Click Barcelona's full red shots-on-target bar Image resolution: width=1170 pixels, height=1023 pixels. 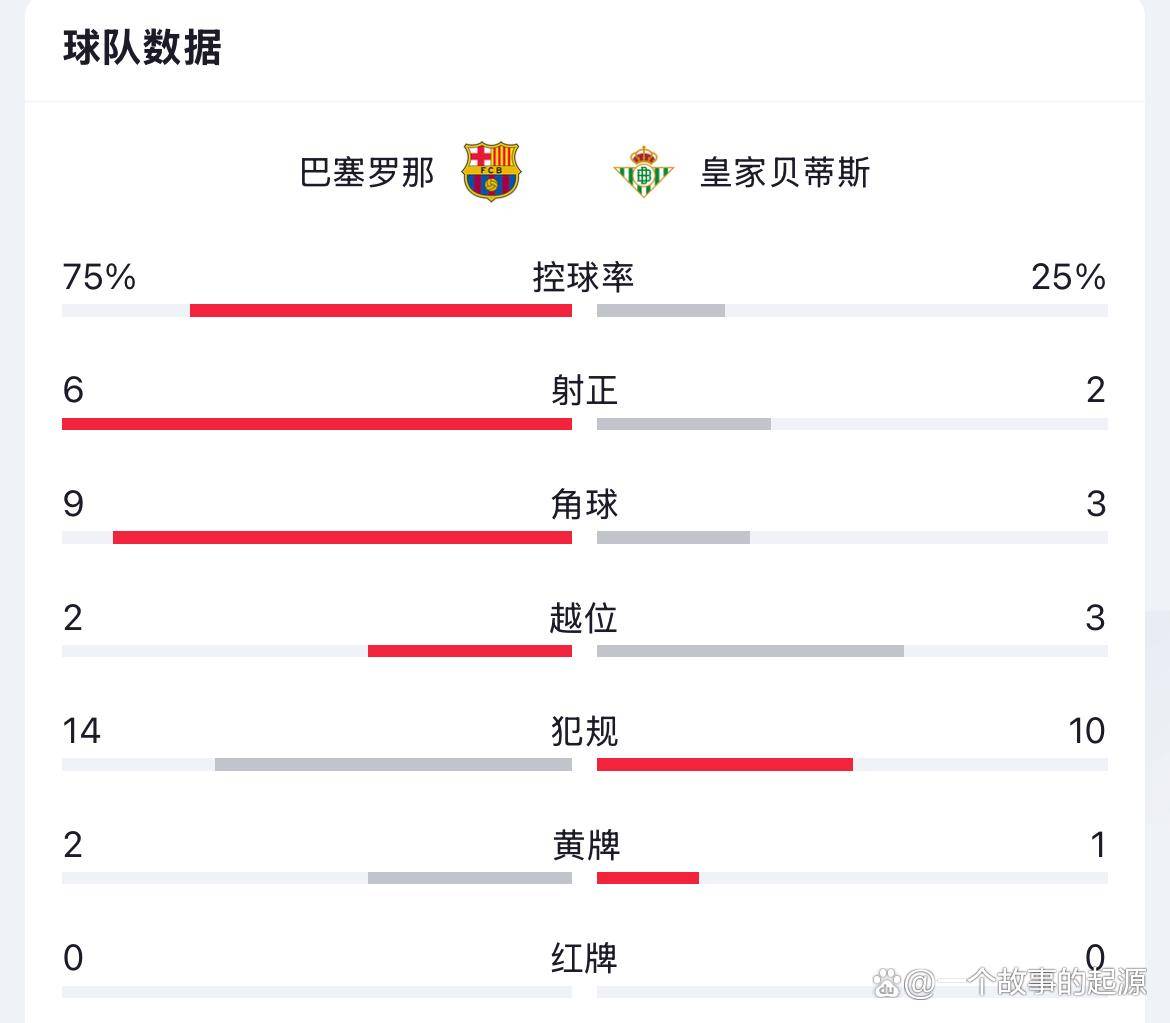[316, 424]
